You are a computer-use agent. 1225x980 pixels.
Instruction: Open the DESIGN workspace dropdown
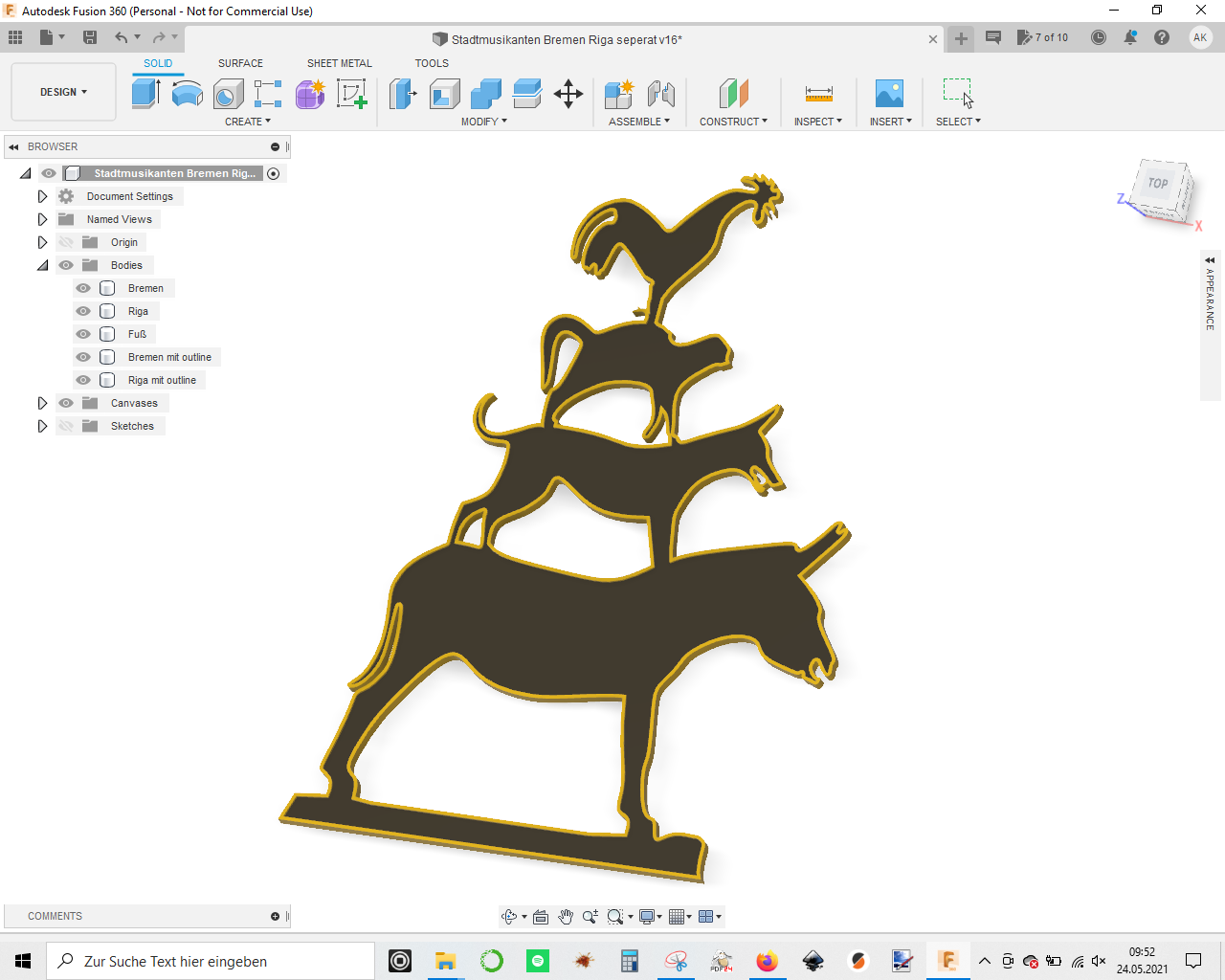(63, 92)
